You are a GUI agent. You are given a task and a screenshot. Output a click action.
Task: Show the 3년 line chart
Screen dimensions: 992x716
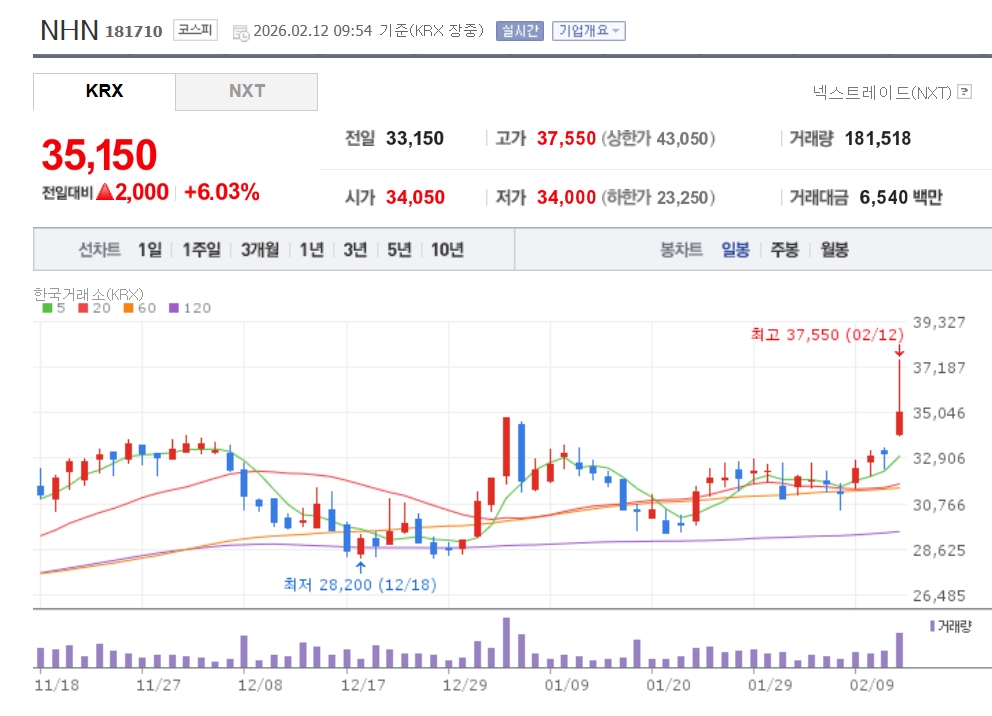[x=356, y=250]
